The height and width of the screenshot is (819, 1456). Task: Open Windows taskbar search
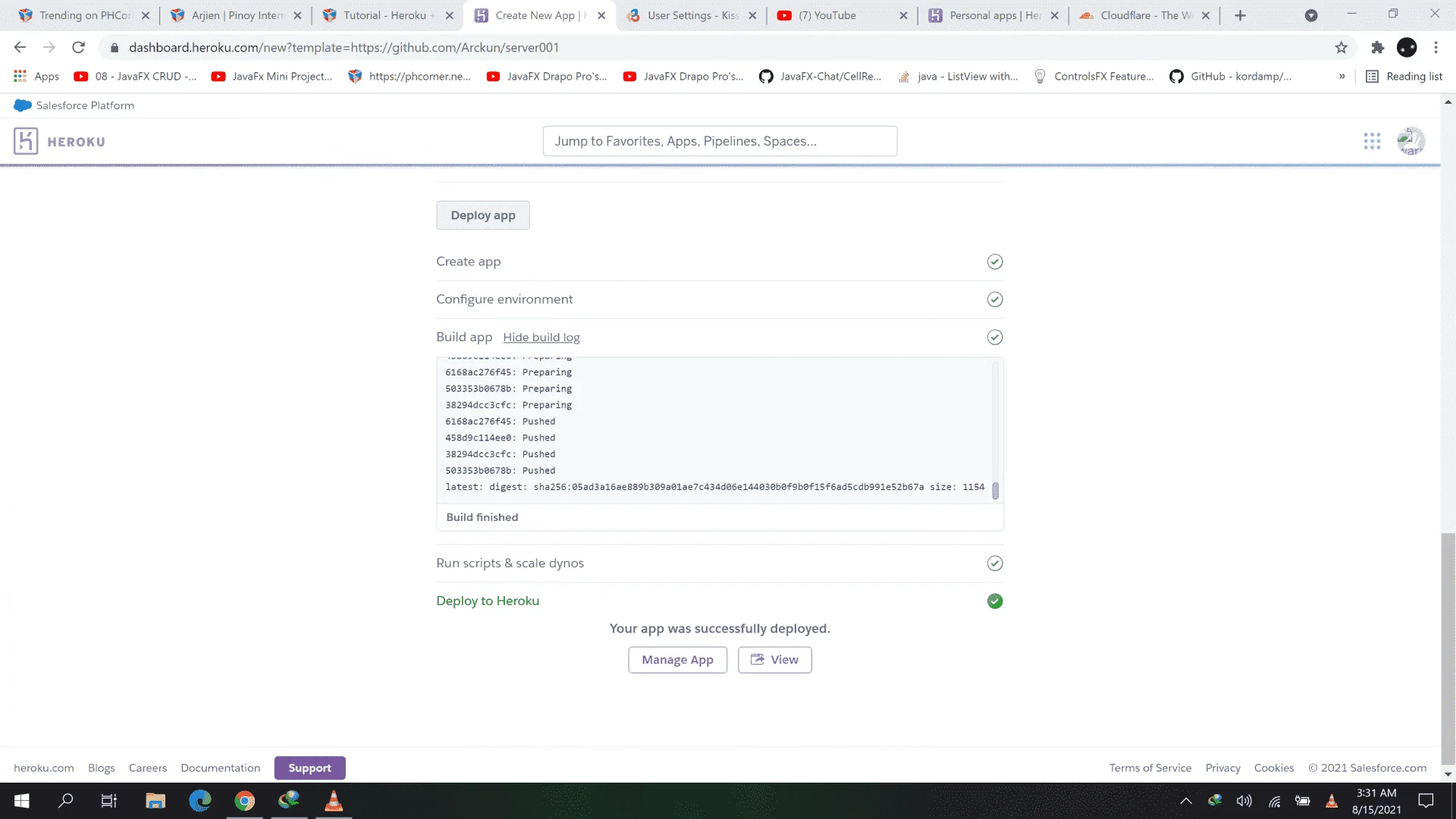point(66,801)
